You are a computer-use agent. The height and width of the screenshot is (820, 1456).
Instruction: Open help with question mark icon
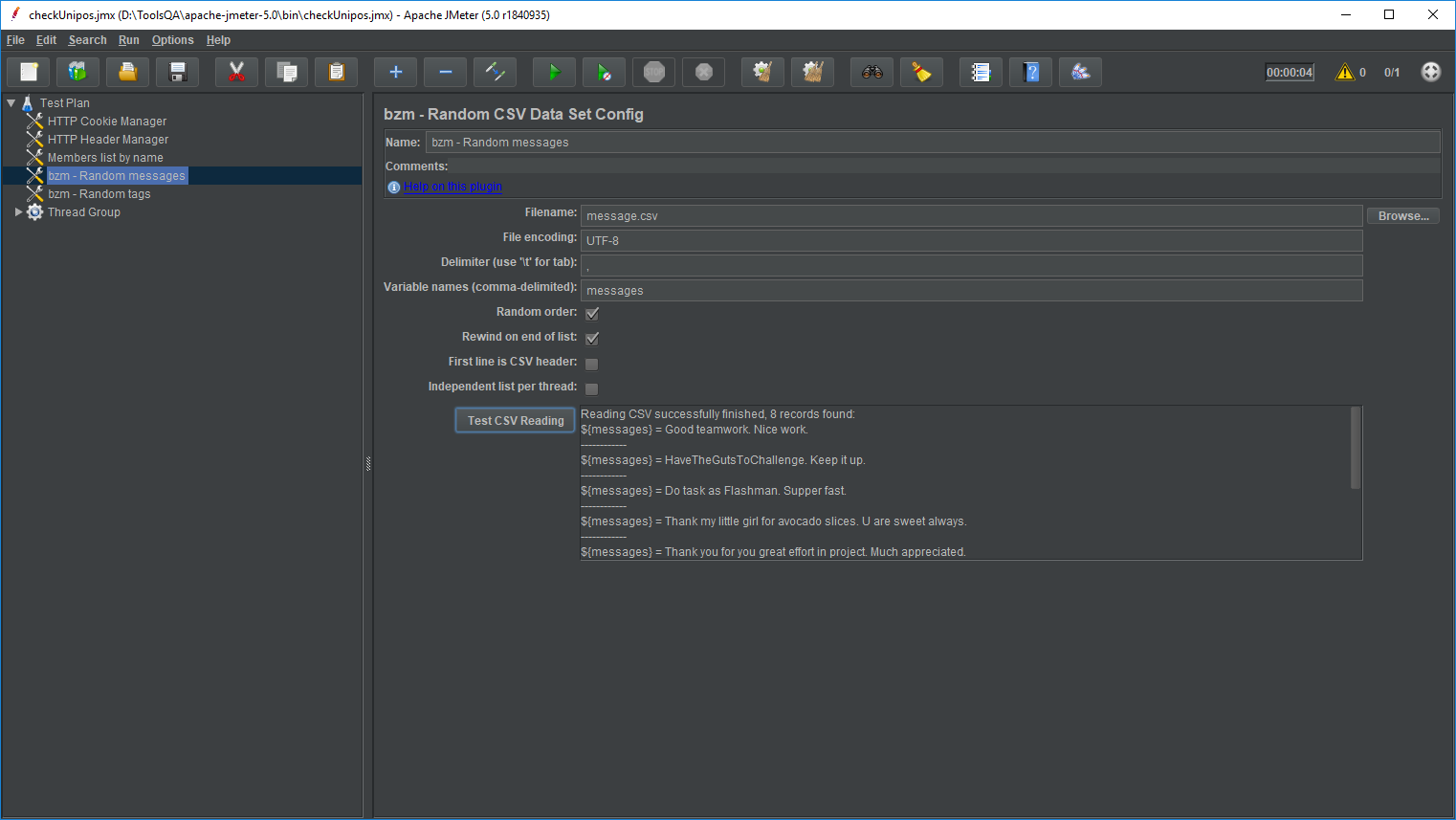pyautogui.click(x=1031, y=72)
